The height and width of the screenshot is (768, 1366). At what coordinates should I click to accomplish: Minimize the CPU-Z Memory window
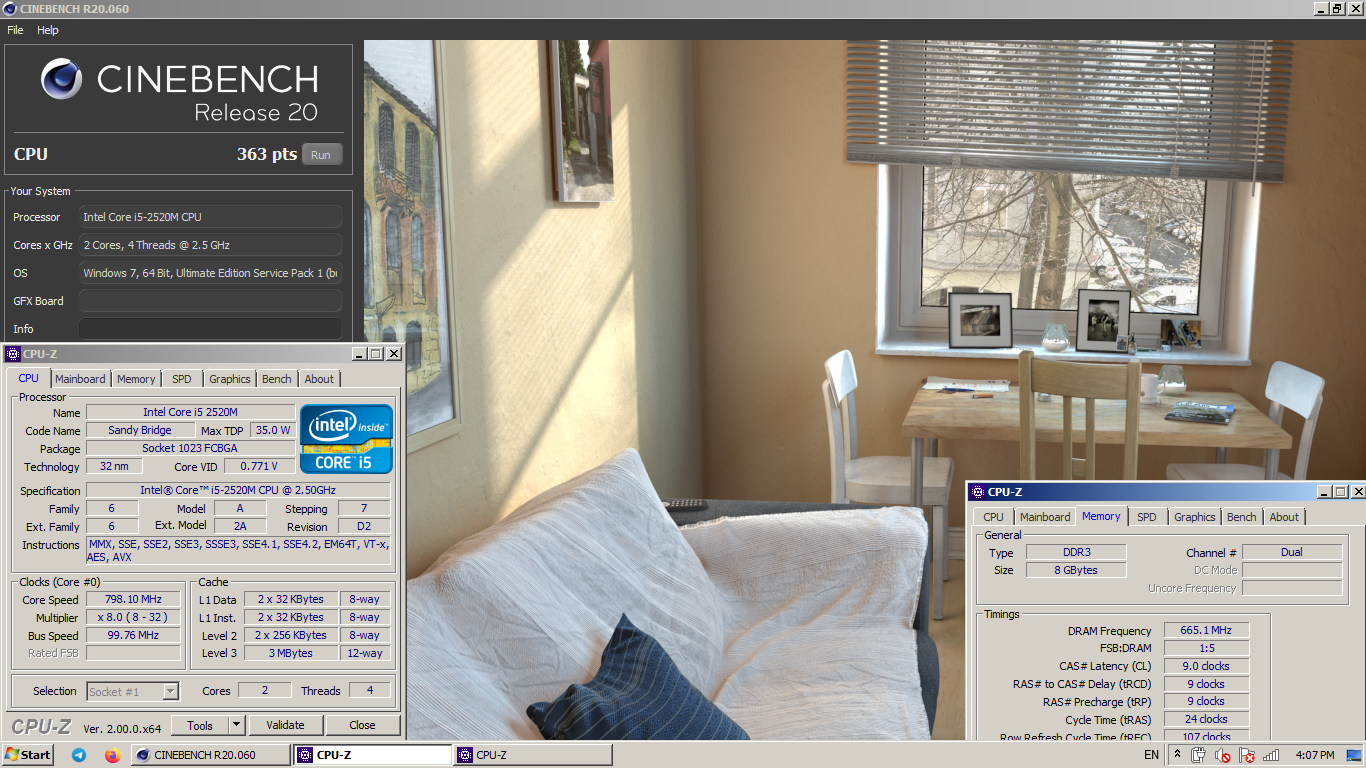tap(1325, 492)
